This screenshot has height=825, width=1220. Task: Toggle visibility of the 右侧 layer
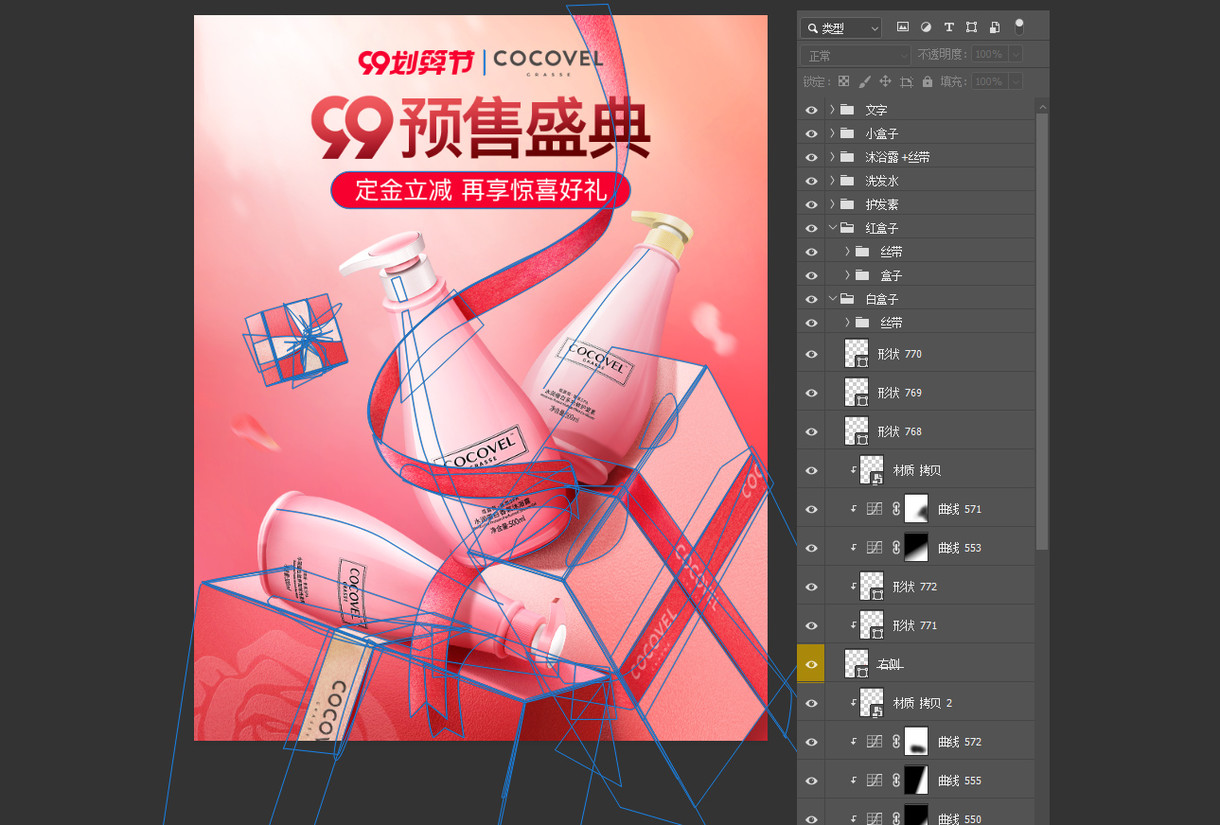[811, 664]
